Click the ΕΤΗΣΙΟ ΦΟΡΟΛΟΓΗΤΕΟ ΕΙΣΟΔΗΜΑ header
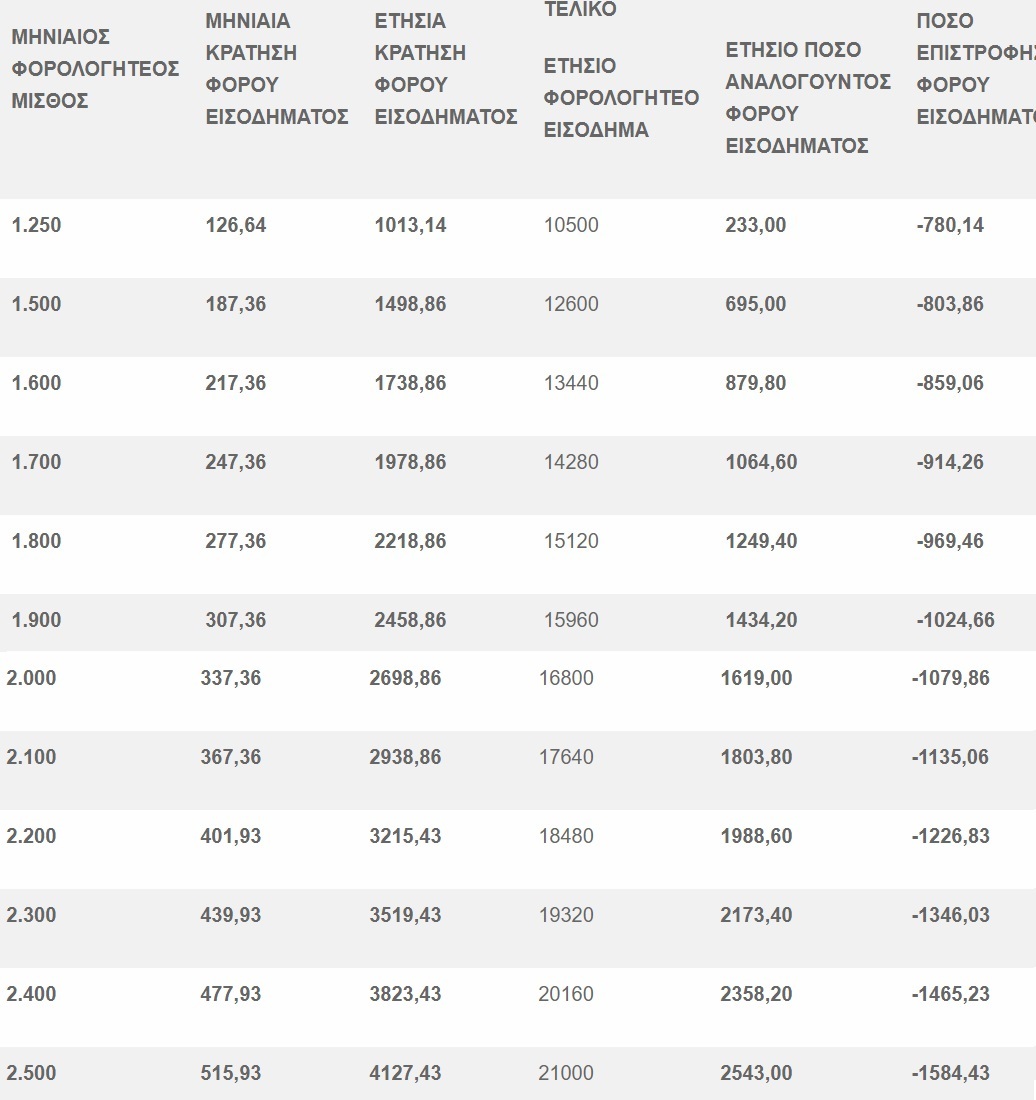 [x=620, y=98]
